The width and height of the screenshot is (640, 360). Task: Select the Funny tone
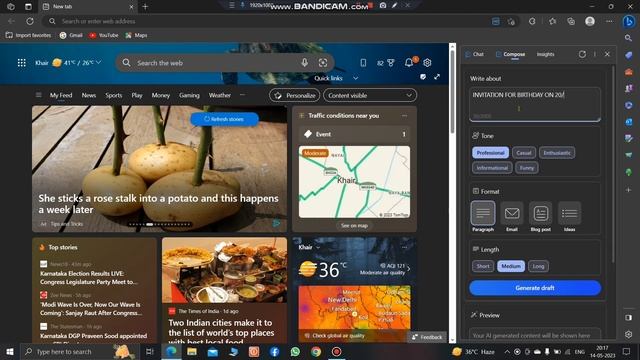point(527,168)
